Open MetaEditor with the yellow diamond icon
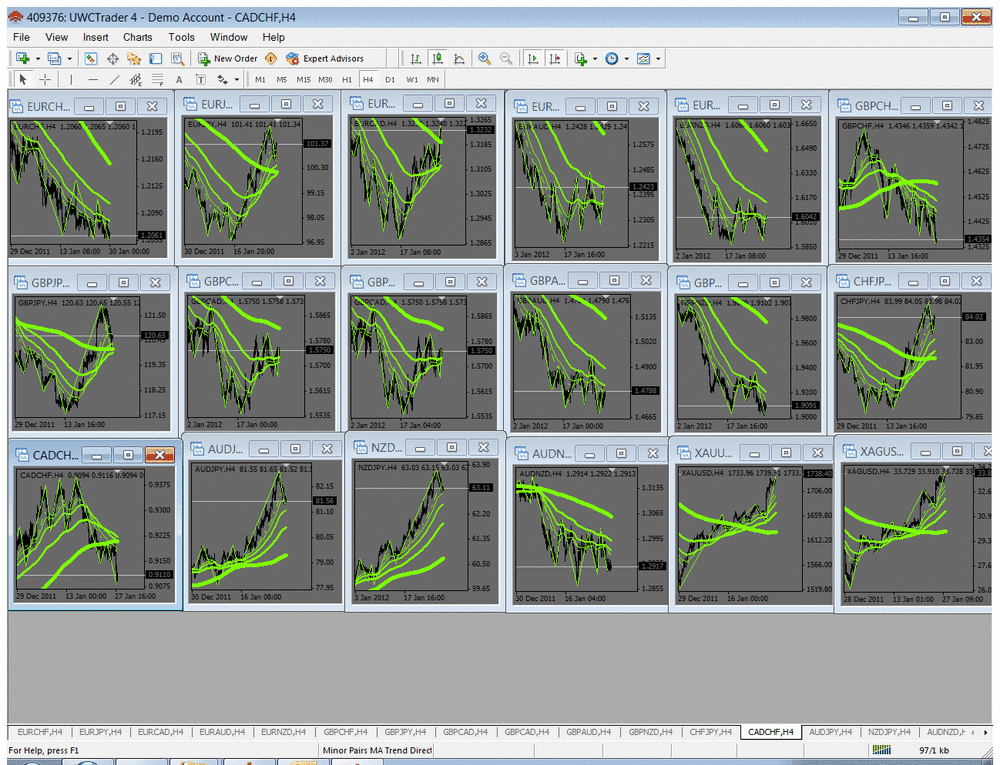This screenshot has width=1000, height=765. [271, 59]
